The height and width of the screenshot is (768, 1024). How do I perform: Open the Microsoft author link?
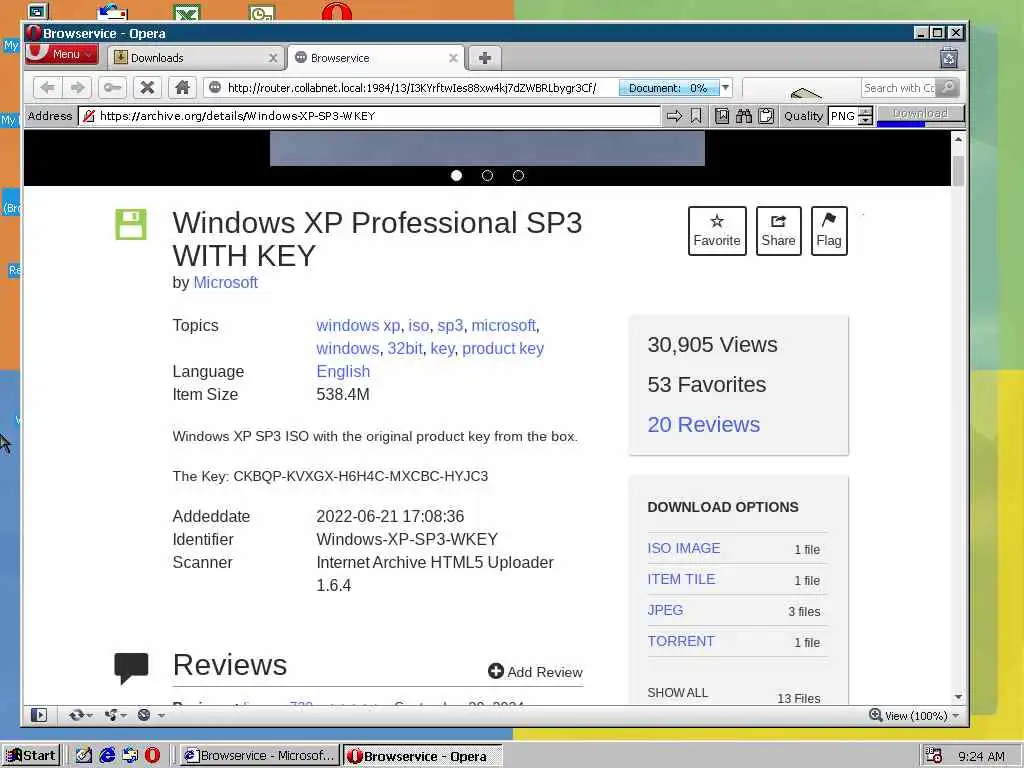[x=225, y=282]
